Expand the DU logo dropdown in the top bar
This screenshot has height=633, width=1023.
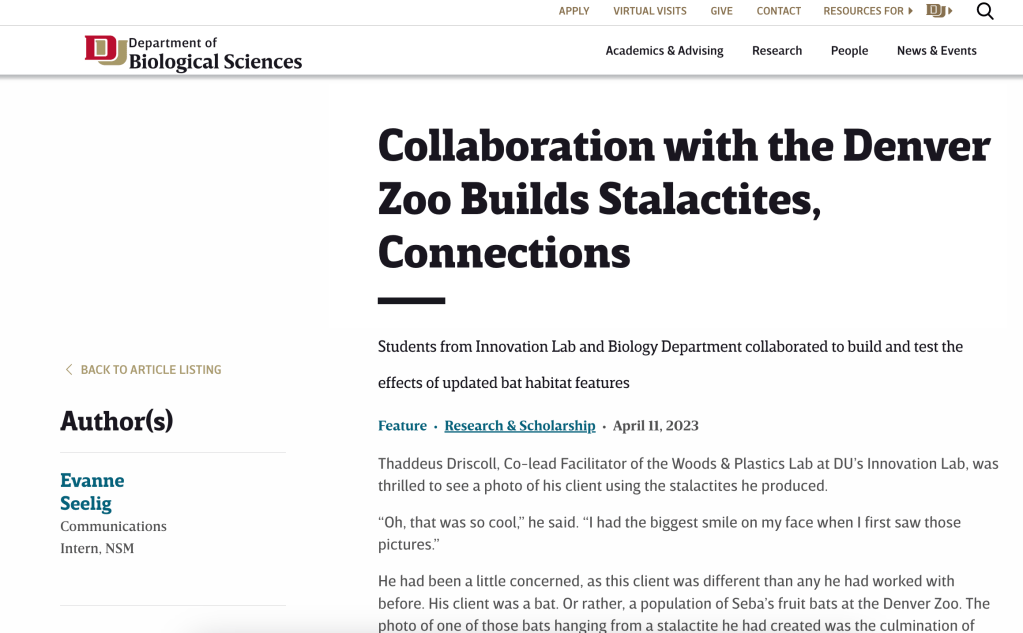940,10
